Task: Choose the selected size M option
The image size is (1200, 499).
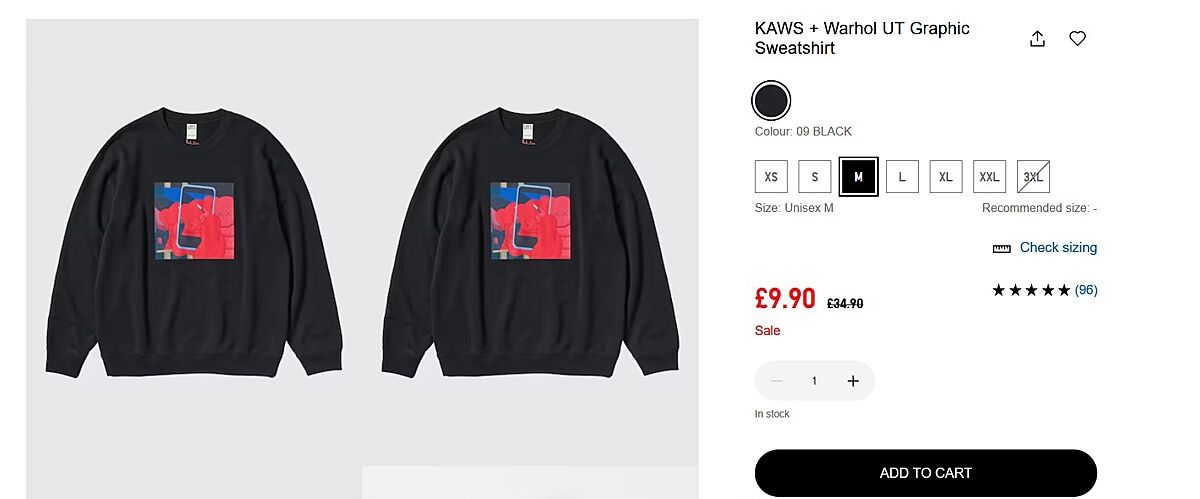Action: click(x=858, y=177)
